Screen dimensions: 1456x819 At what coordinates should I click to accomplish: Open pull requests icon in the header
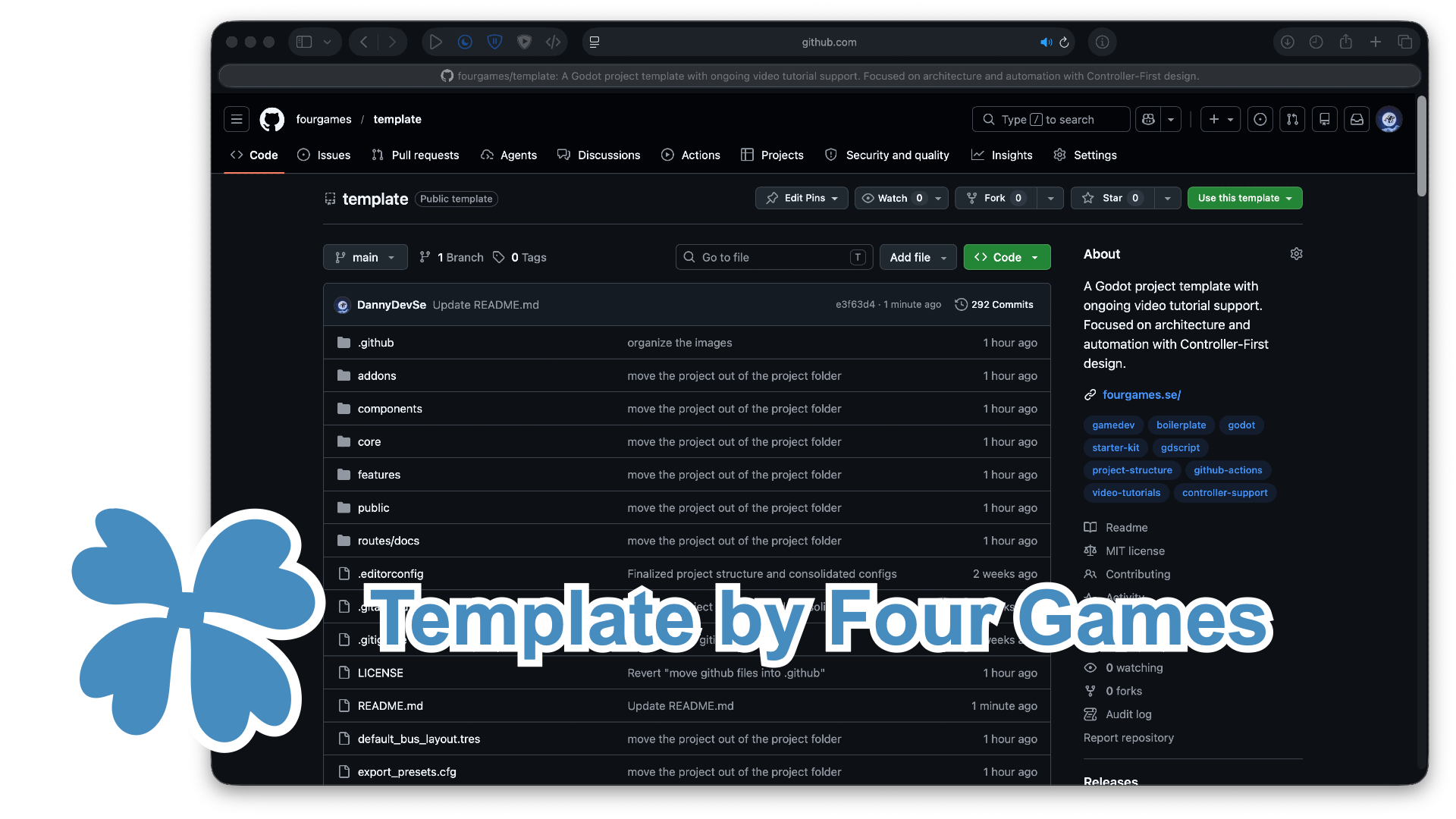click(x=1292, y=119)
